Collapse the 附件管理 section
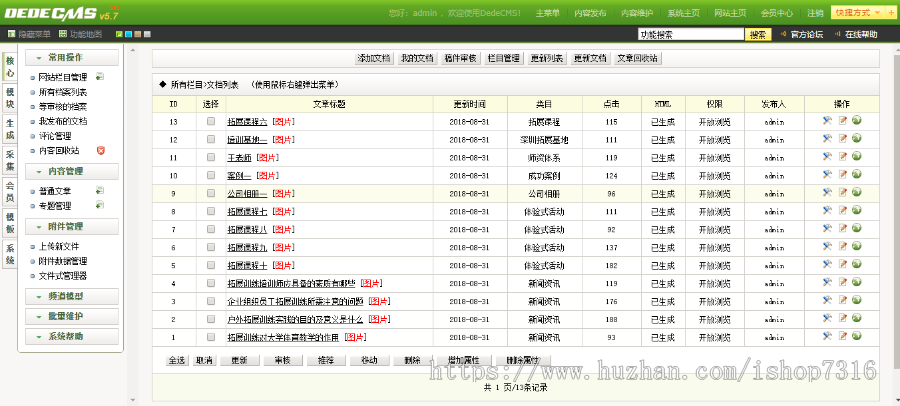The height and width of the screenshot is (406, 900). pos(72,226)
